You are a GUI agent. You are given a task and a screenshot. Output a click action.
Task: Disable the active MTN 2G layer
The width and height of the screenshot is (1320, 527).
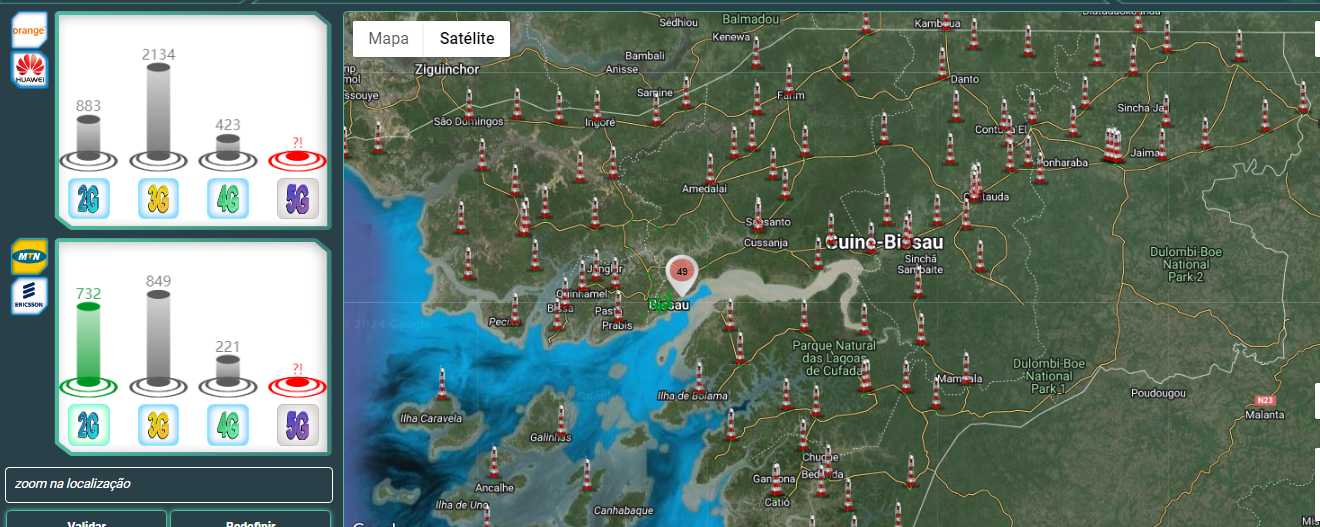pyautogui.click(x=88, y=425)
